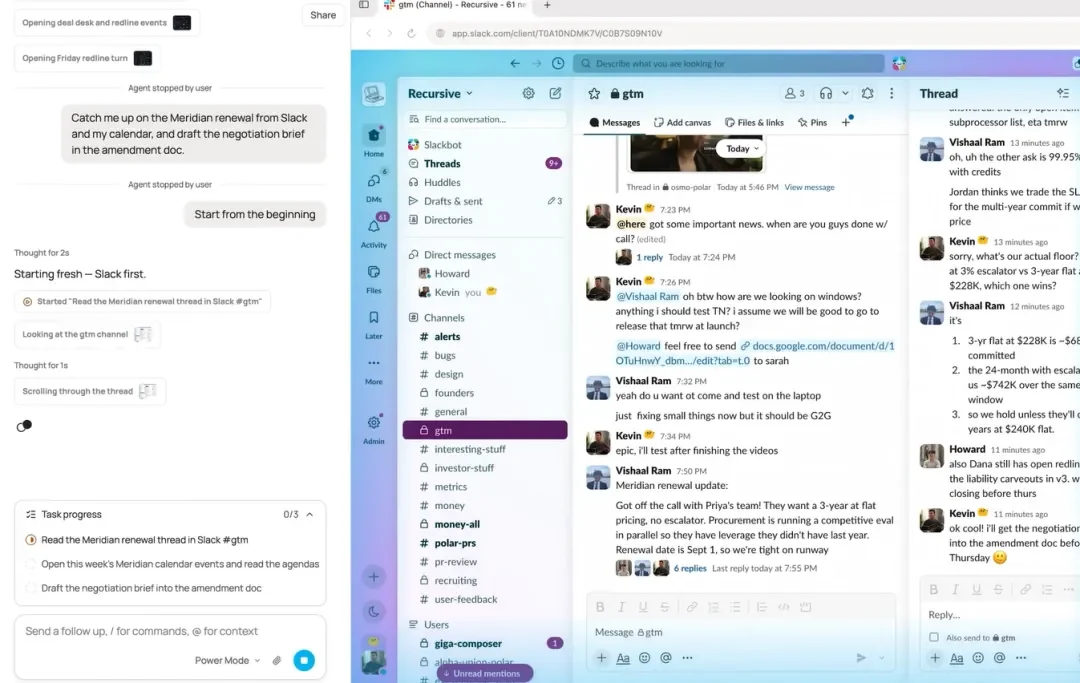Apply strikethrough in gtm message composer
The height and width of the screenshot is (683, 1080).
click(x=664, y=607)
